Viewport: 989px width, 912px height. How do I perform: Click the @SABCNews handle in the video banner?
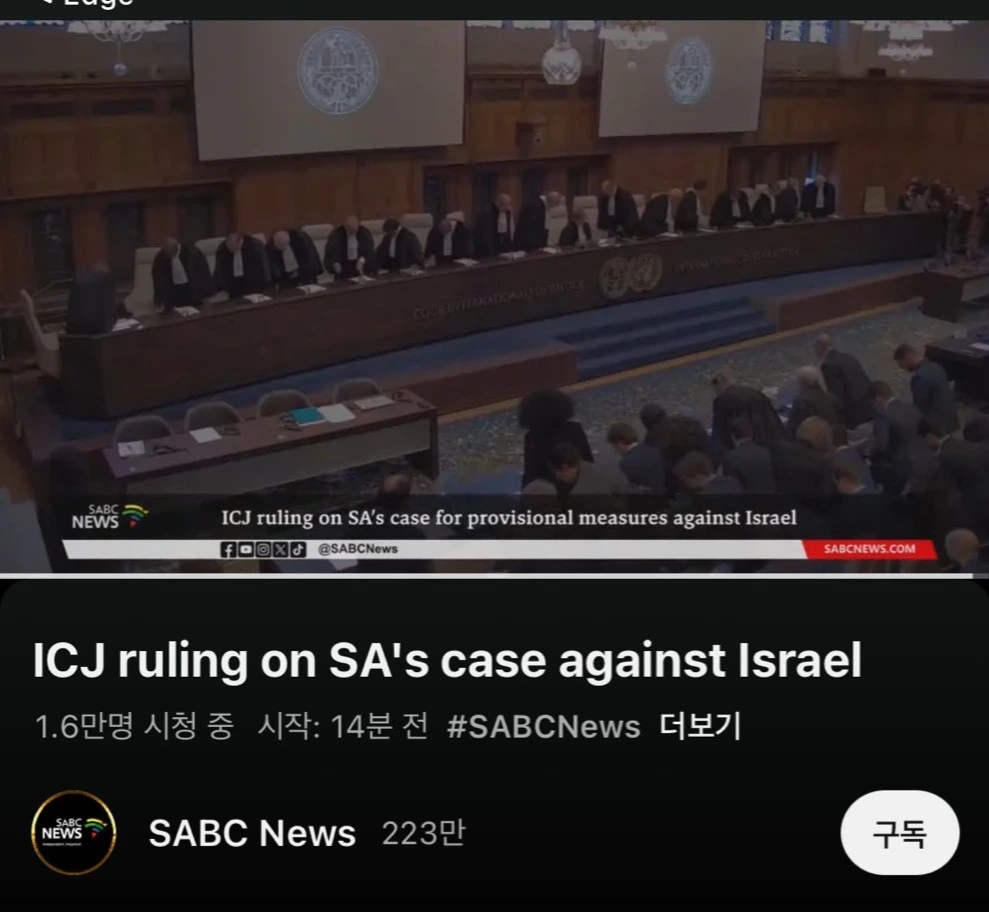pyautogui.click(x=358, y=549)
